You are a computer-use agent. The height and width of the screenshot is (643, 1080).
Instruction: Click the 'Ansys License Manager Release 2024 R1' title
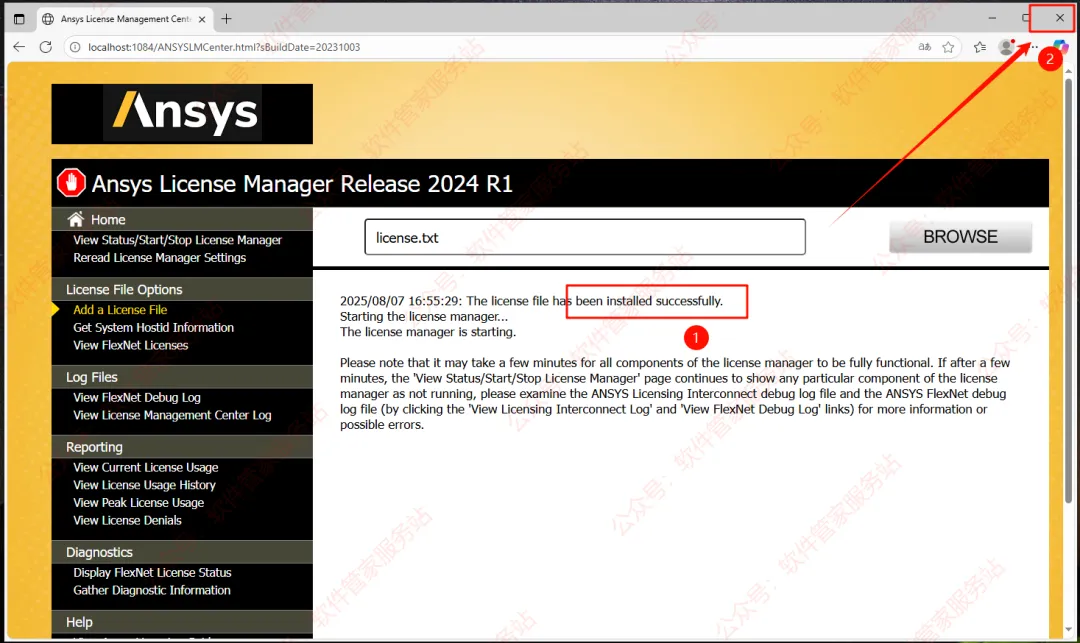pyautogui.click(x=302, y=184)
